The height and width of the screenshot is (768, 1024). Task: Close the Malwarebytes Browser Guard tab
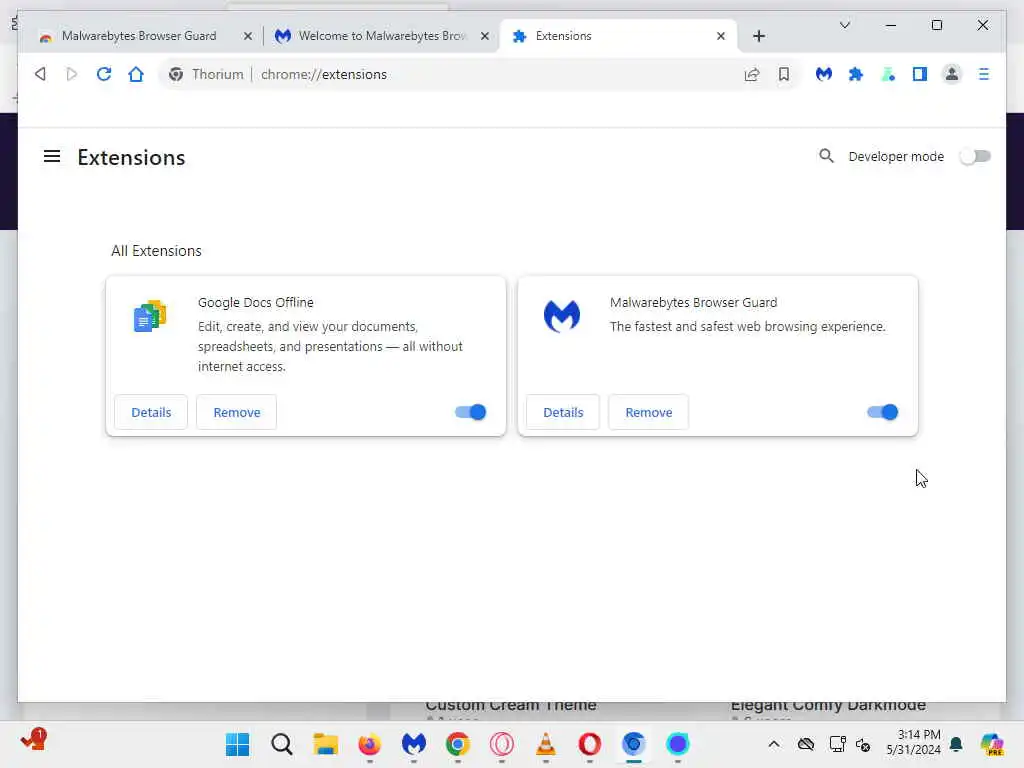tap(248, 36)
